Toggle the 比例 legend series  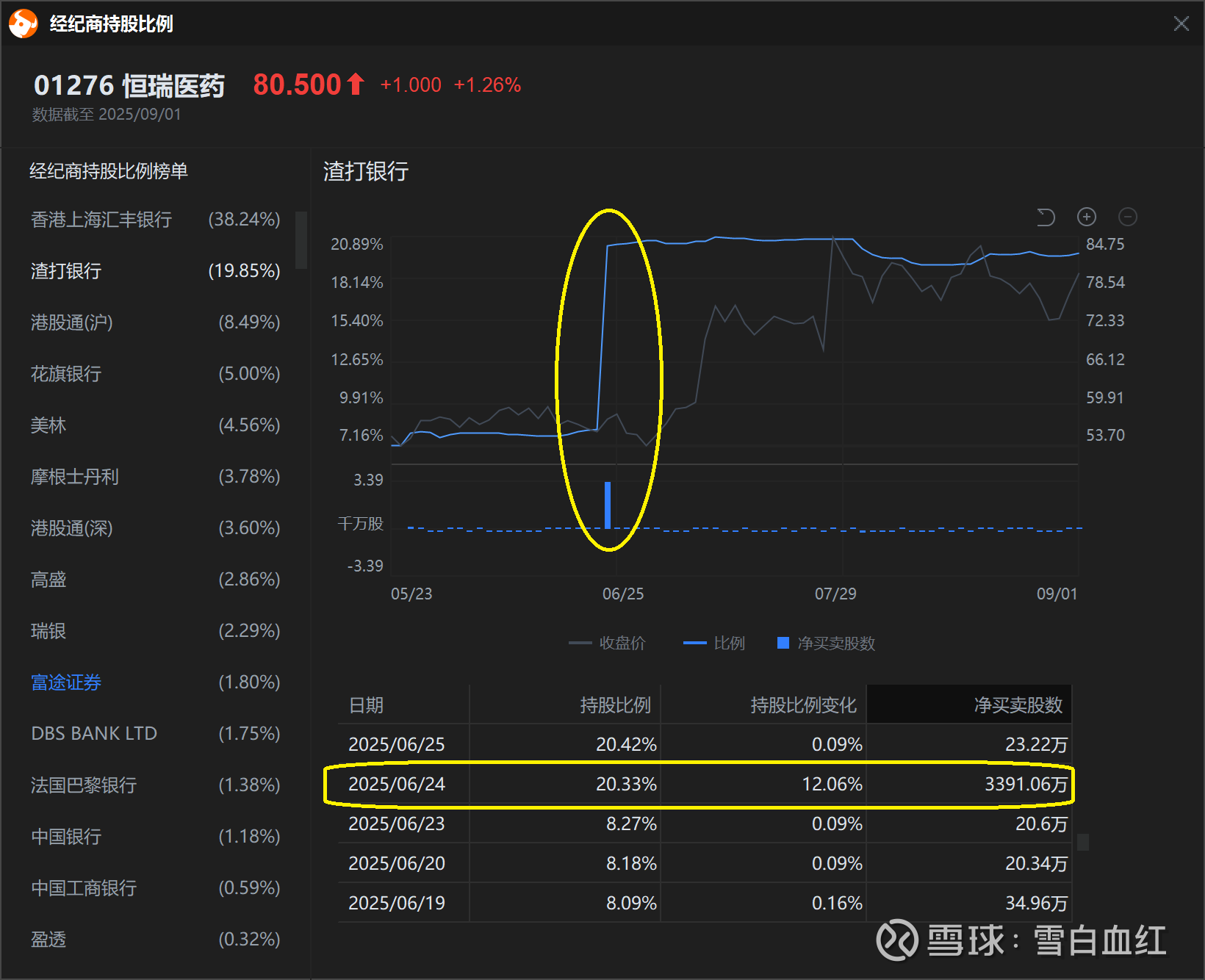(x=714, y=644)
